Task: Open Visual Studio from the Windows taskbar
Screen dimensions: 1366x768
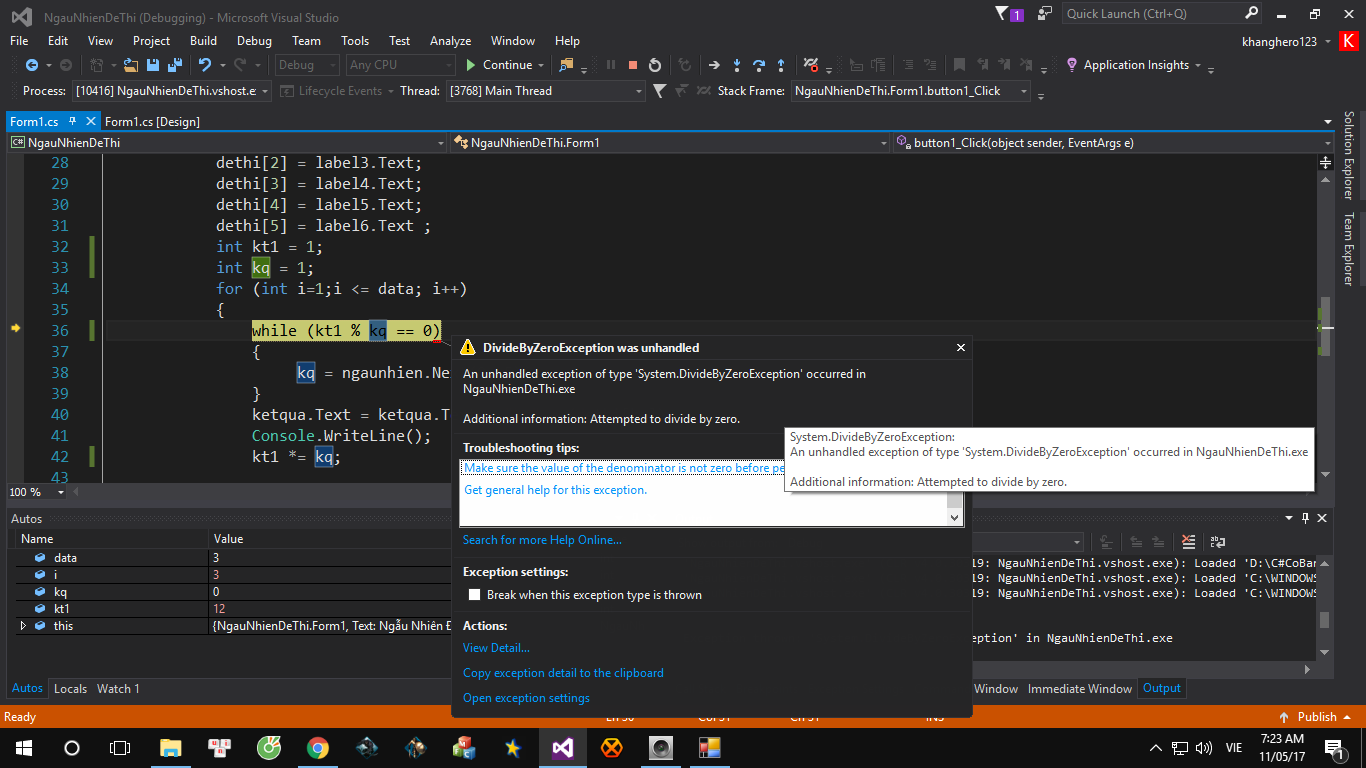Action: [x=563, y=747]
